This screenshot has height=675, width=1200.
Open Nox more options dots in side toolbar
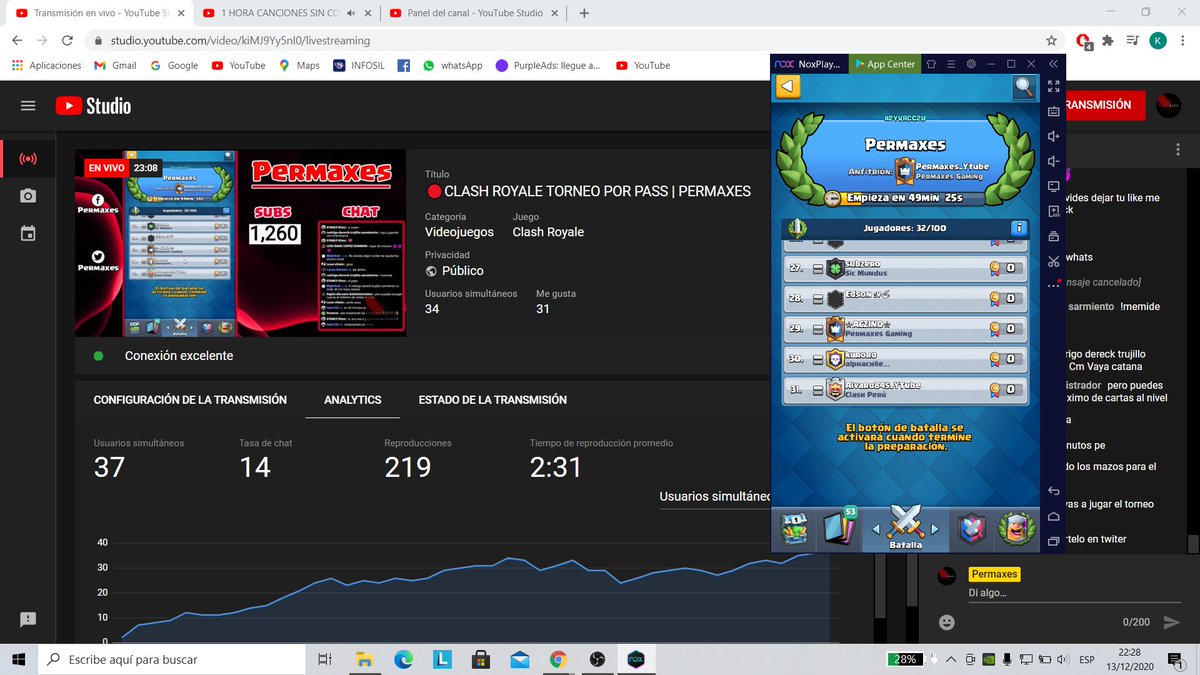pyautogui.click(x=1053, y=286)
